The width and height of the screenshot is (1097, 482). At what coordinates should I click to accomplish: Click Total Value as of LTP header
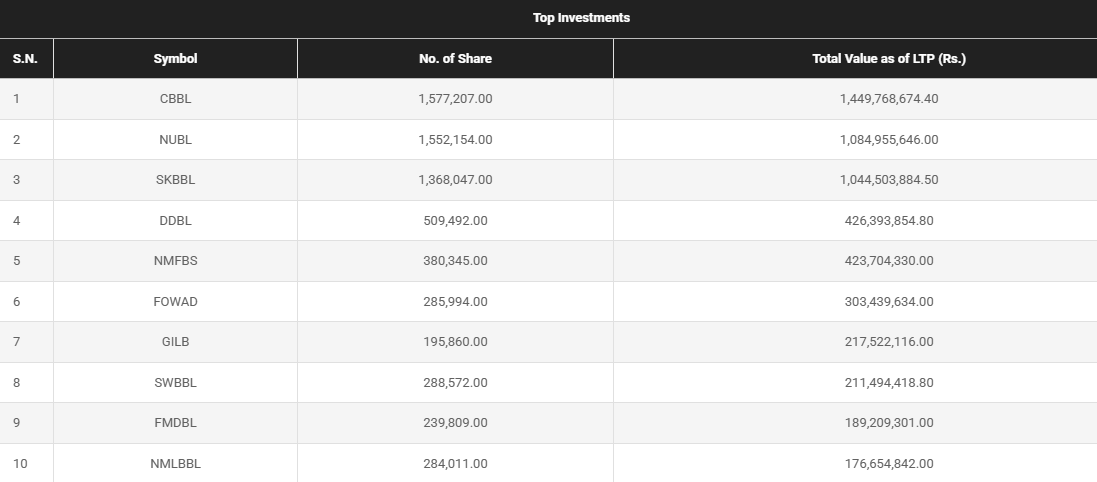click(888, 59)
